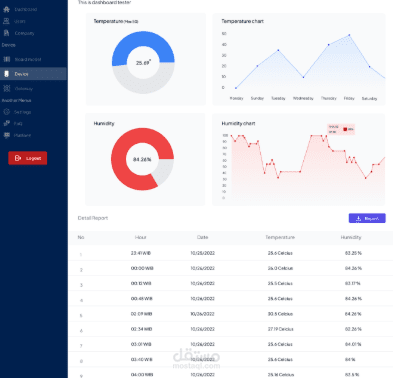393x378 pixels.
Task: Click the Wednesday data point on temperature chart
Action: [303, 77]
